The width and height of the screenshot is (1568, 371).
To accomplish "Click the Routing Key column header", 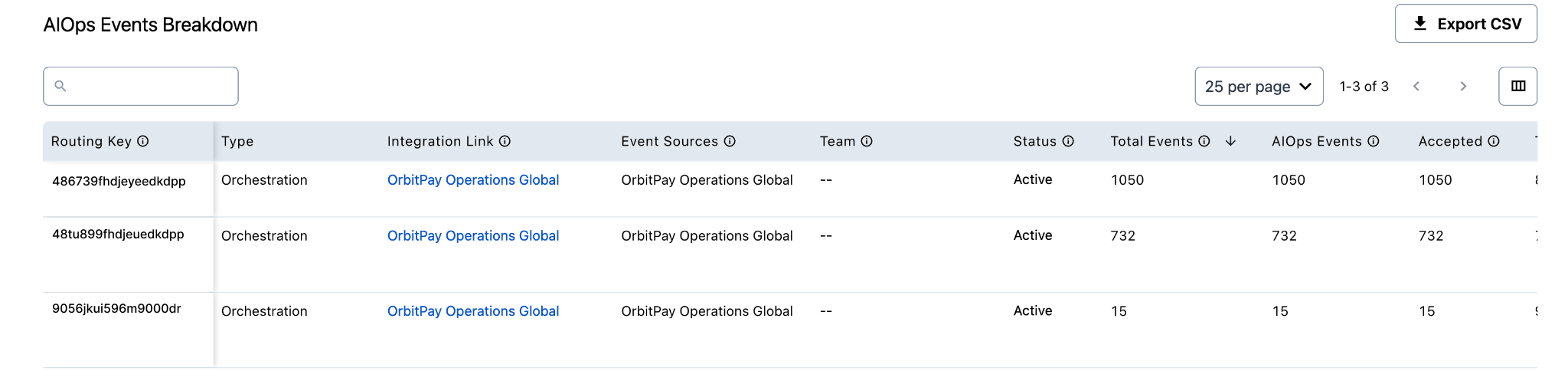I will tap(91, 141).
